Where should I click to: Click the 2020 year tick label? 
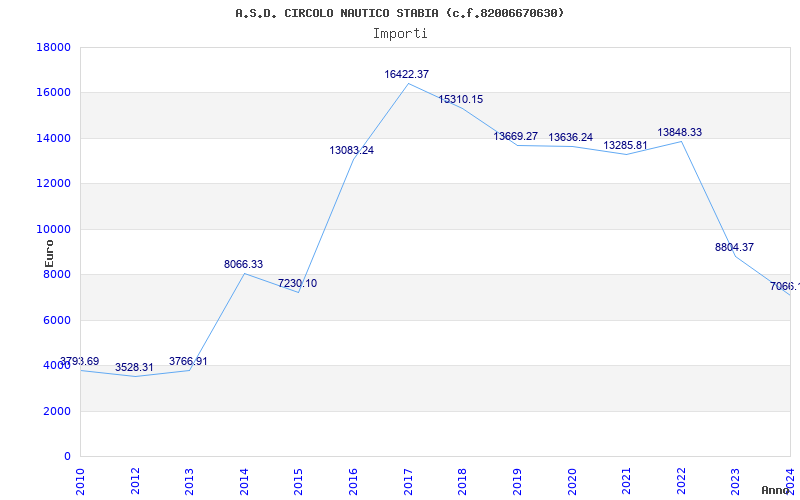tap(572, 481)
